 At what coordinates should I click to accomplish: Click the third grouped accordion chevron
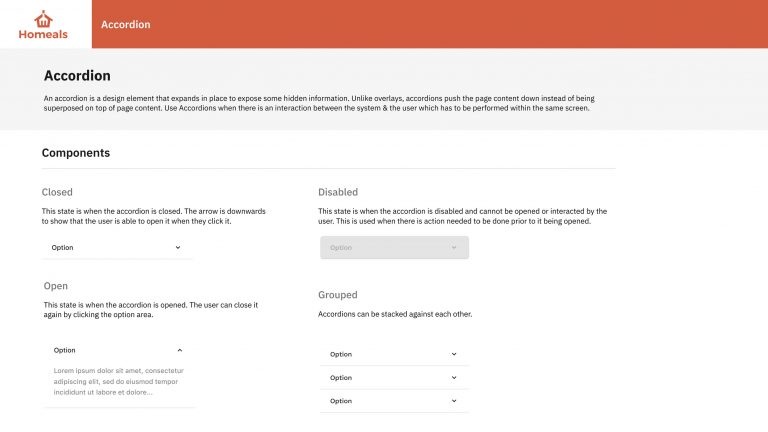454,401
